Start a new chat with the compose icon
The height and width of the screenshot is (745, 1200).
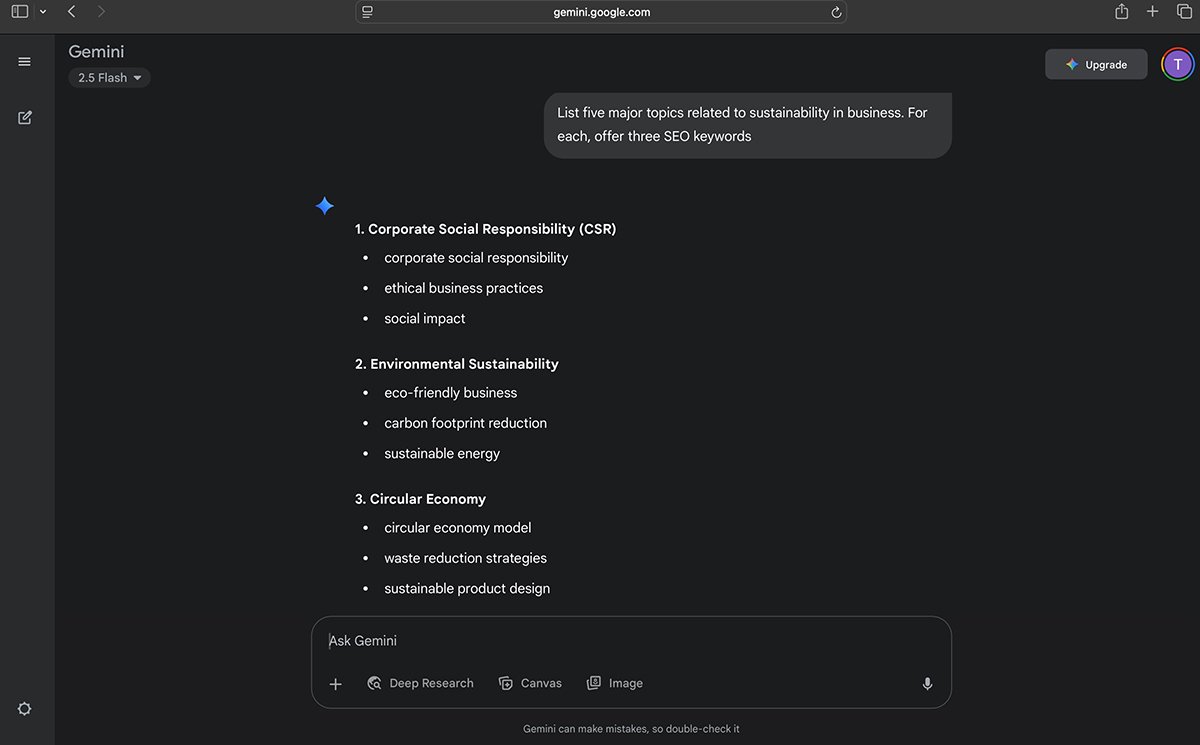coord(24,117)
